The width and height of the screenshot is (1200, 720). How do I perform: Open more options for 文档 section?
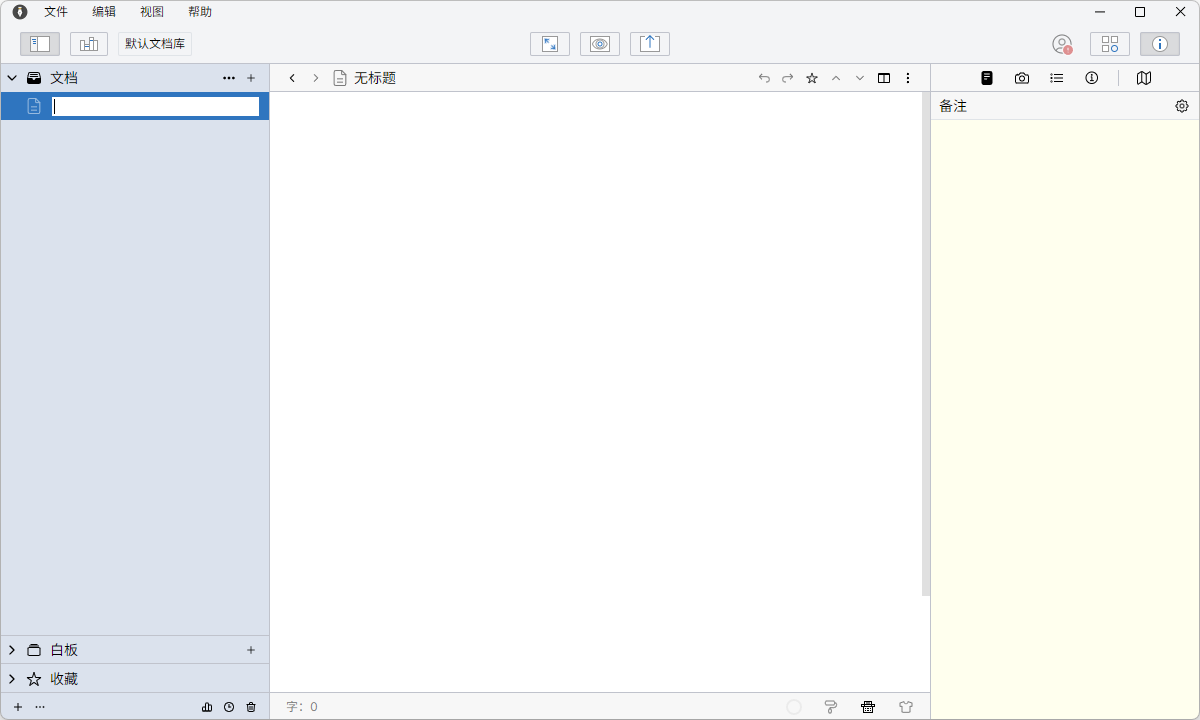229,78
